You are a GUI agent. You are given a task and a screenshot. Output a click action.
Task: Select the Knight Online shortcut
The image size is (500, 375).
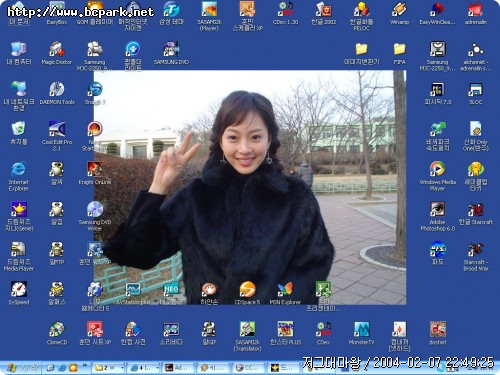[95, 173]
